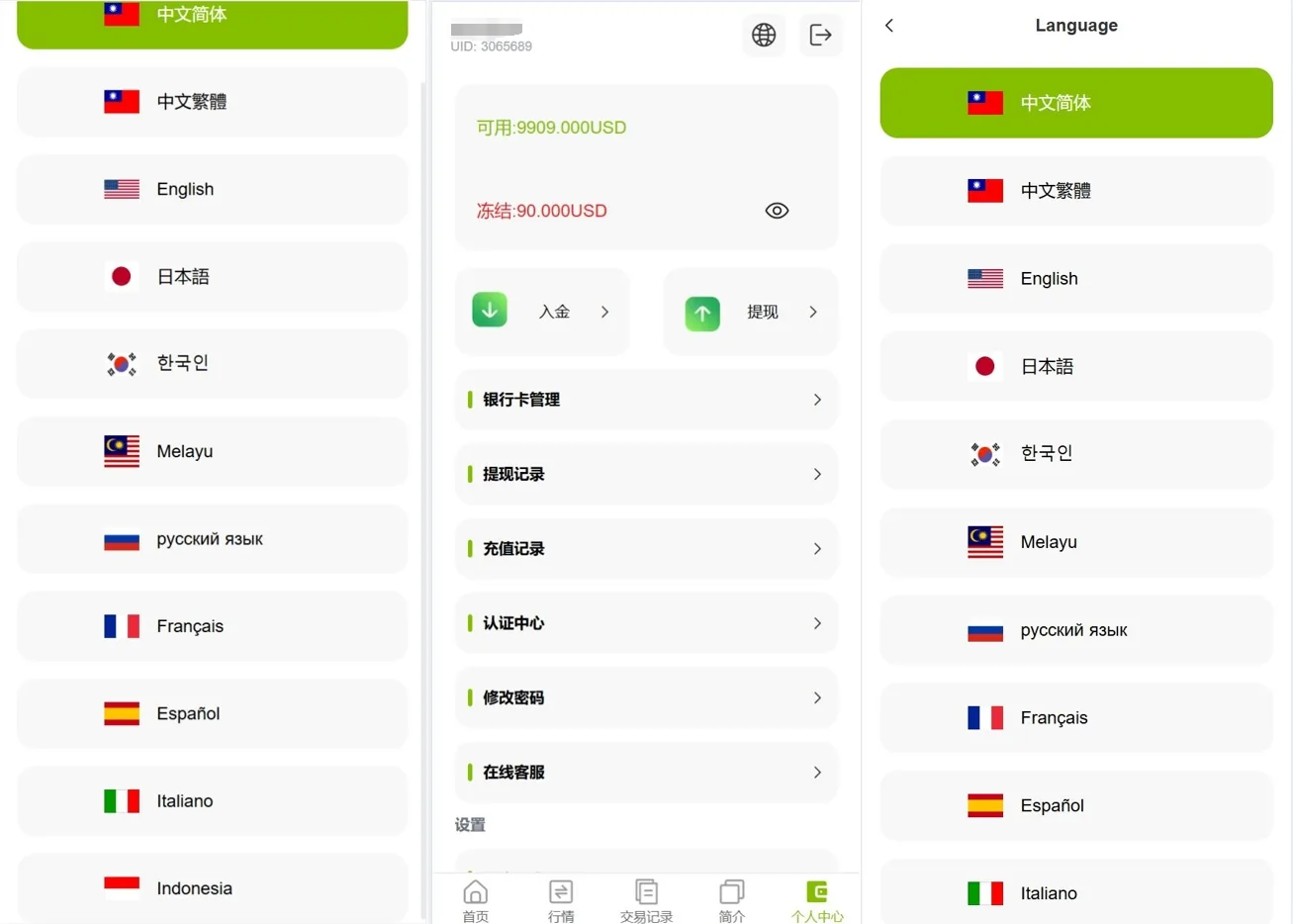This screenshot has width=1293, height=924.
Task: Click the 简介 intro icon in bottom bar
Action: [x=731, y=893]
